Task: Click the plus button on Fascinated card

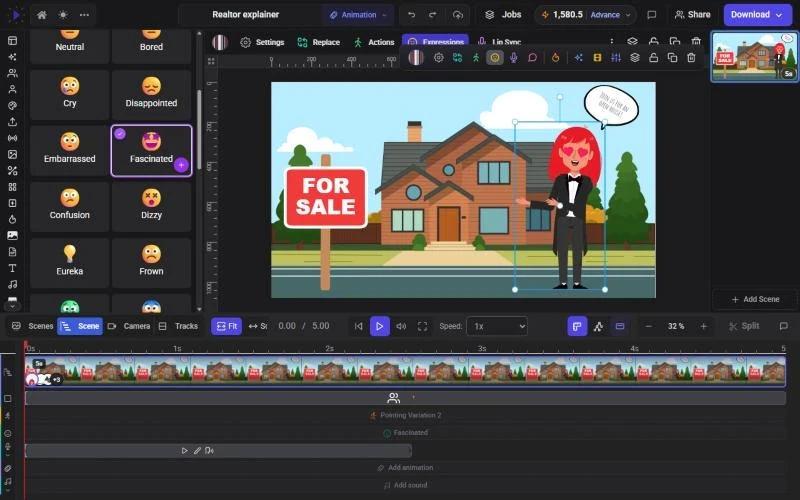Action: point(181,165)
